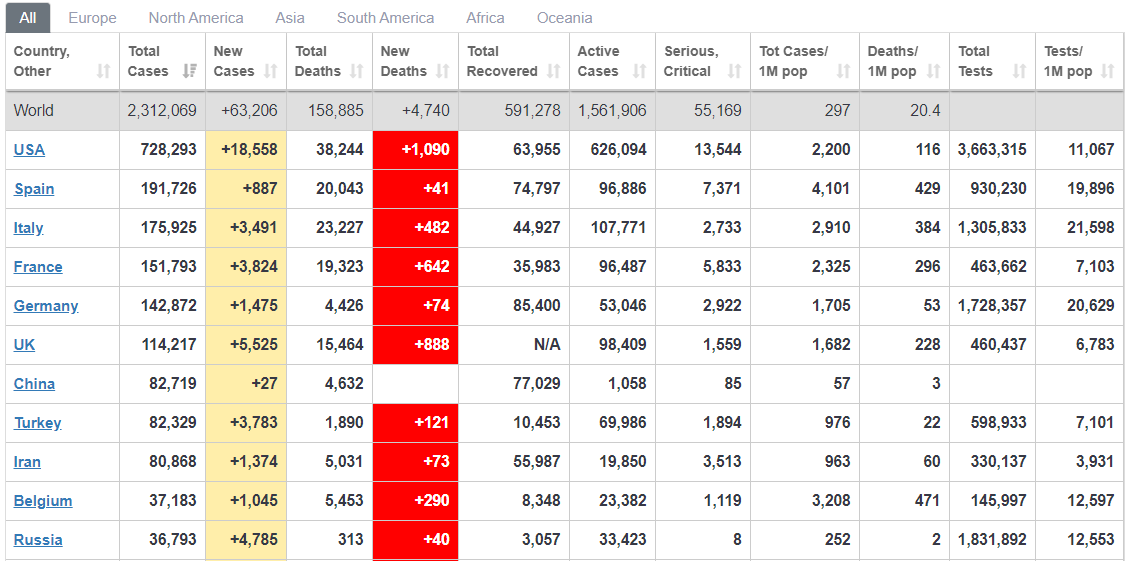The width and height of the screenshot is (1128, 561).
Task: Sort by Country column arrow icon
Action: pos(103,71)
